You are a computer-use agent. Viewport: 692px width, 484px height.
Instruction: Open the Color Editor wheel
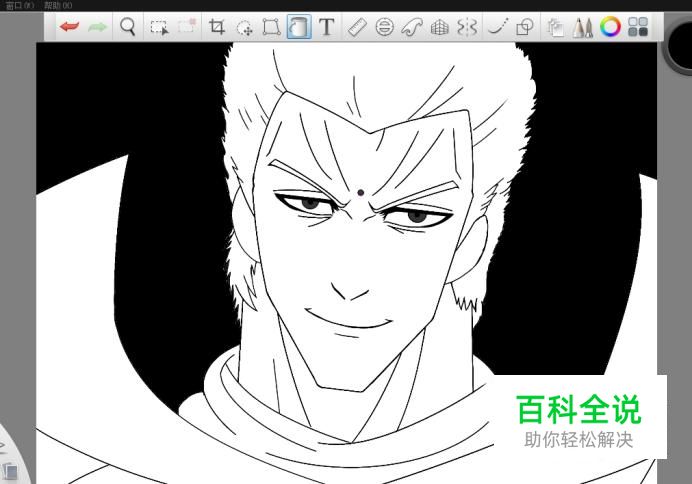click(x=610, y=27)
